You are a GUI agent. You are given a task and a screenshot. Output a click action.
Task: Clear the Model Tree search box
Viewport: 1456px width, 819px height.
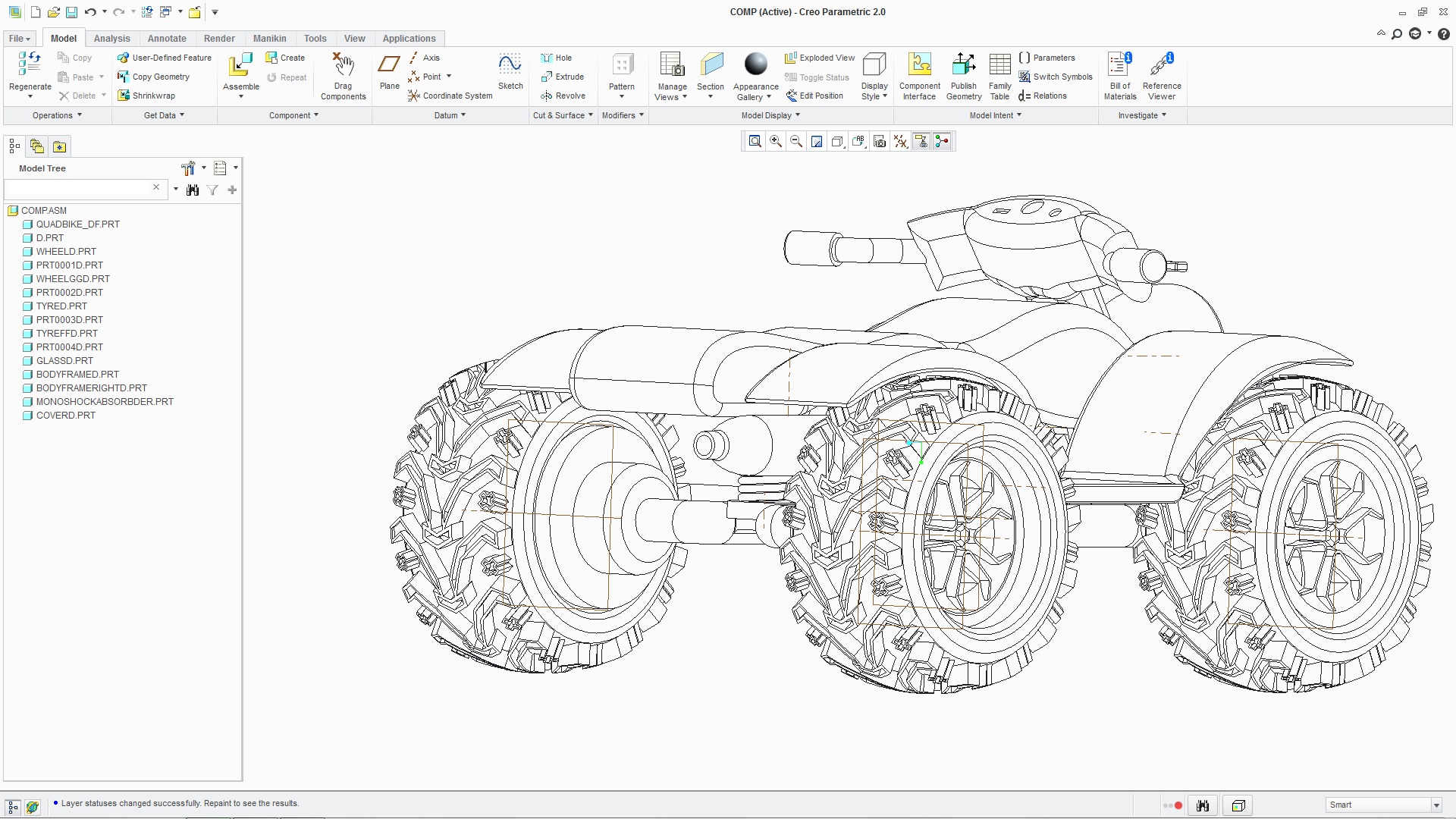[156, 187]
